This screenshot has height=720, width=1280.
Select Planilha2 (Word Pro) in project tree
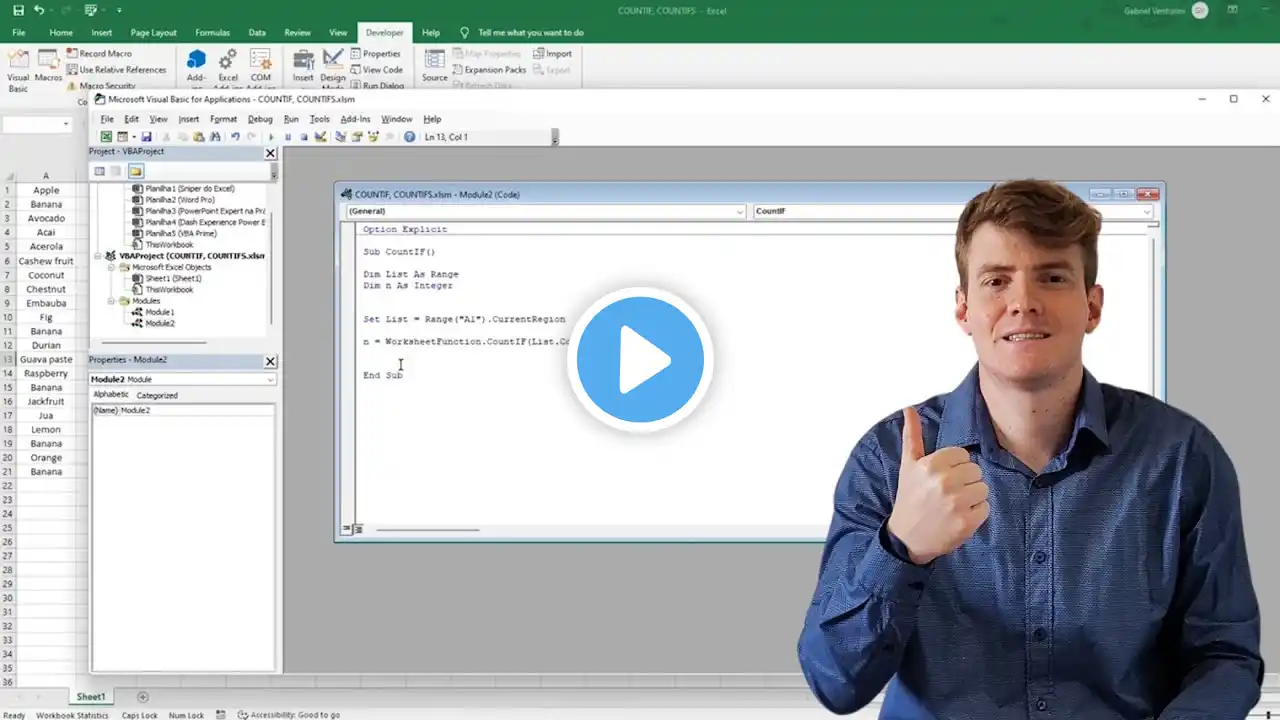tap(179, 200)
